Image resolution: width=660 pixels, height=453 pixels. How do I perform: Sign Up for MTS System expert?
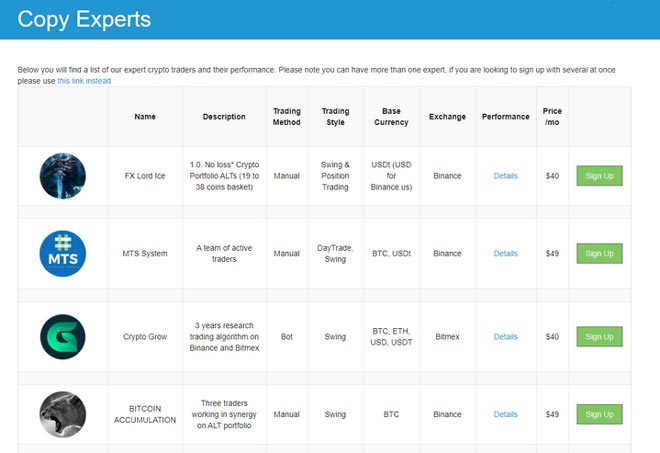(599, 253)
